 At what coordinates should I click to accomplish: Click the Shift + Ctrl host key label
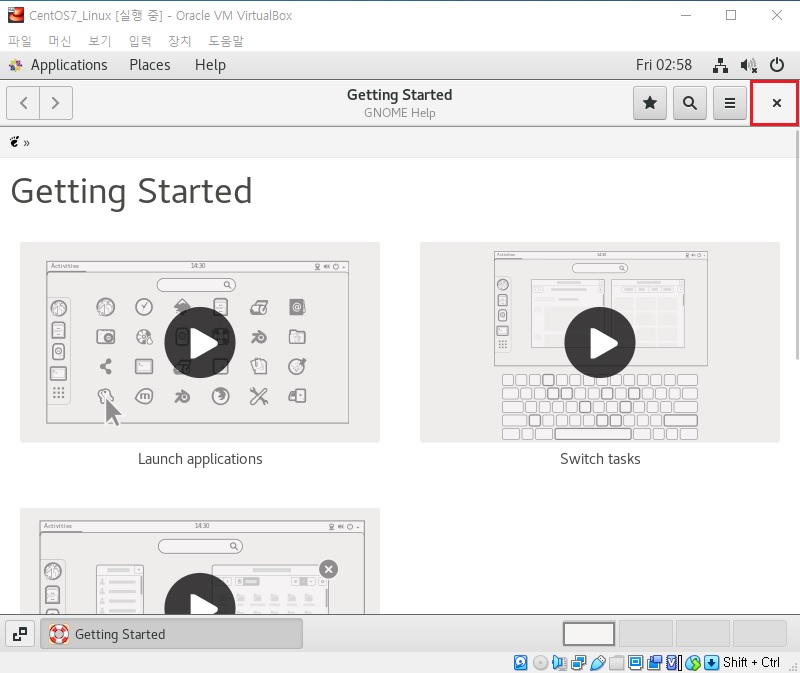(x=751, y=662)
